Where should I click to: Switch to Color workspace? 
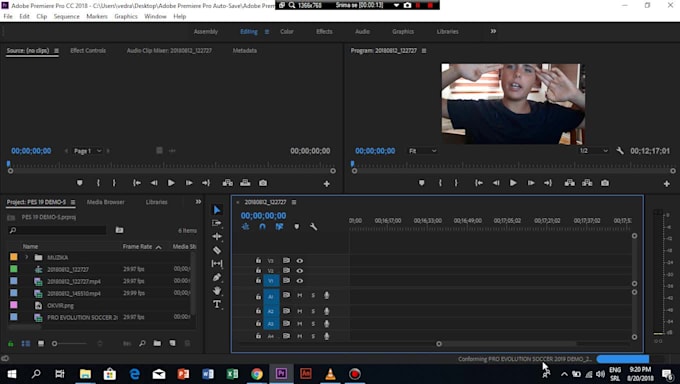pos(287,32)
